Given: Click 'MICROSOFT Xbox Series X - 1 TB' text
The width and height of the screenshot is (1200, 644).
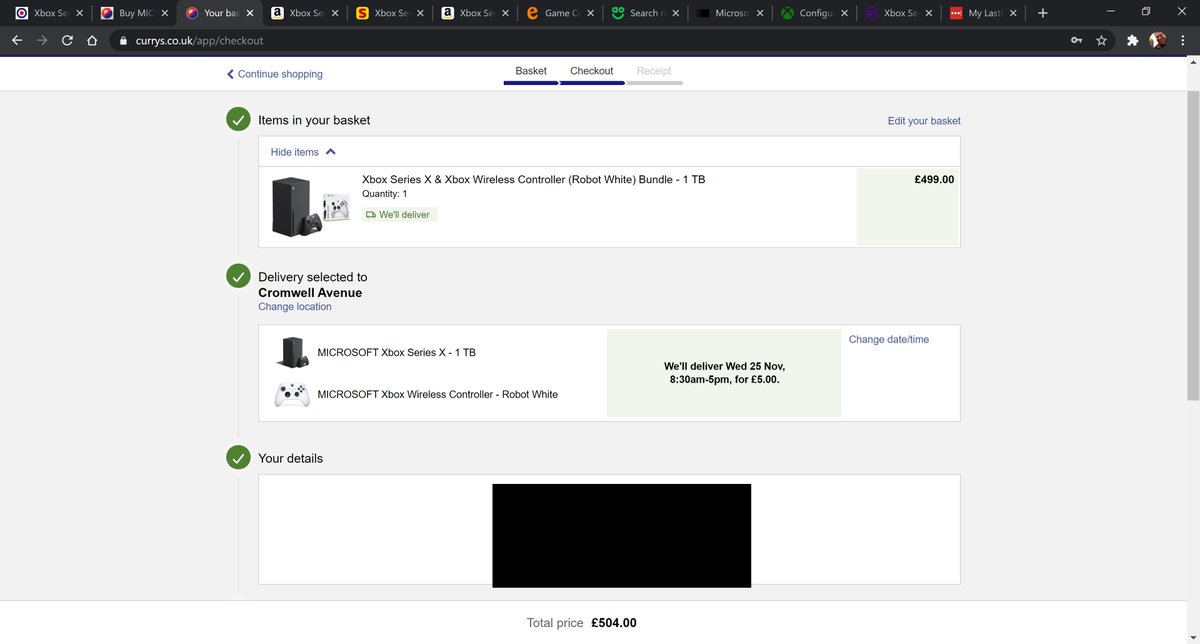Looking at the screenshot, I should point(396,353).
